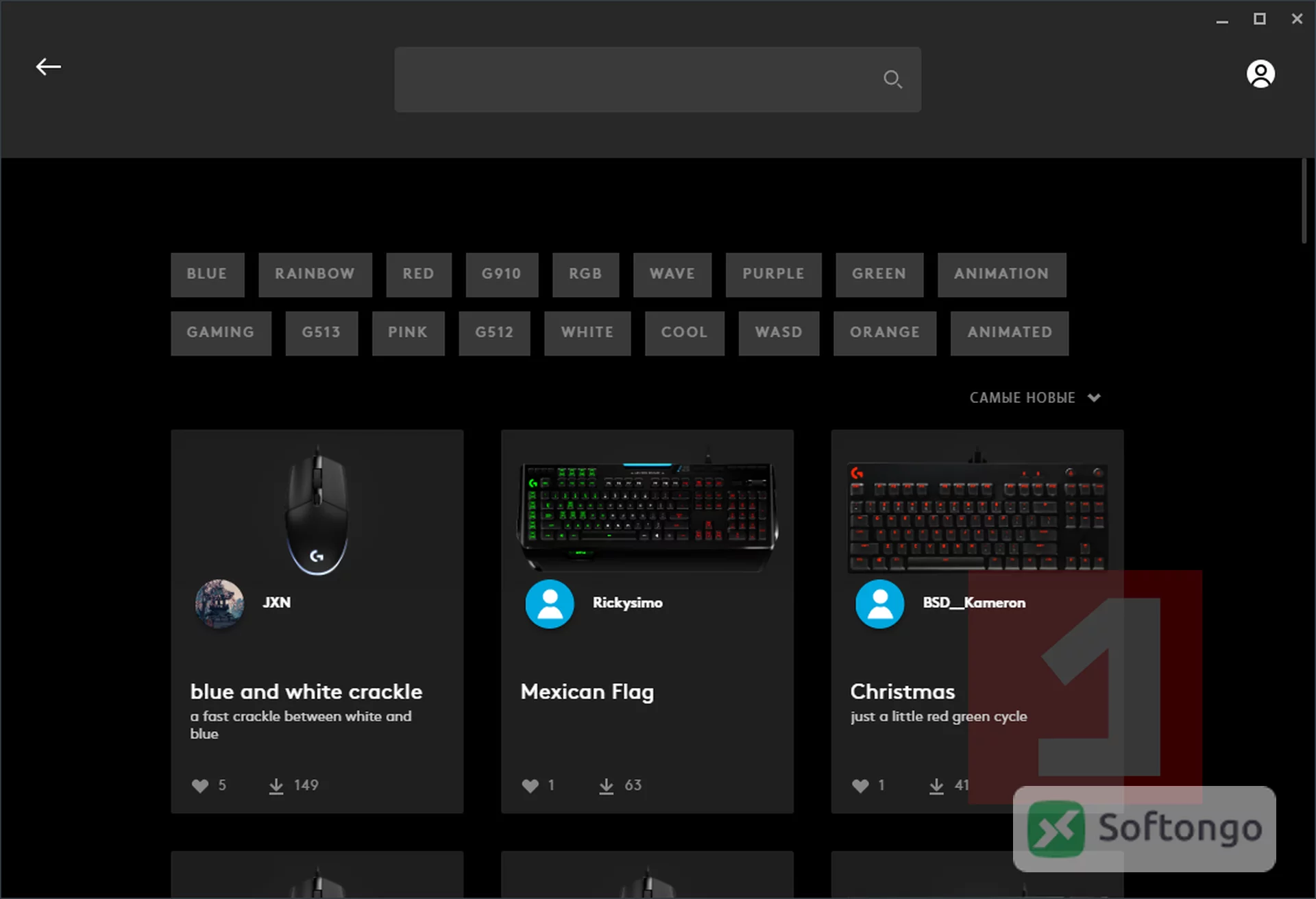Like the blue and white crackle profile

pyautogui.click(x=199, y=786)
